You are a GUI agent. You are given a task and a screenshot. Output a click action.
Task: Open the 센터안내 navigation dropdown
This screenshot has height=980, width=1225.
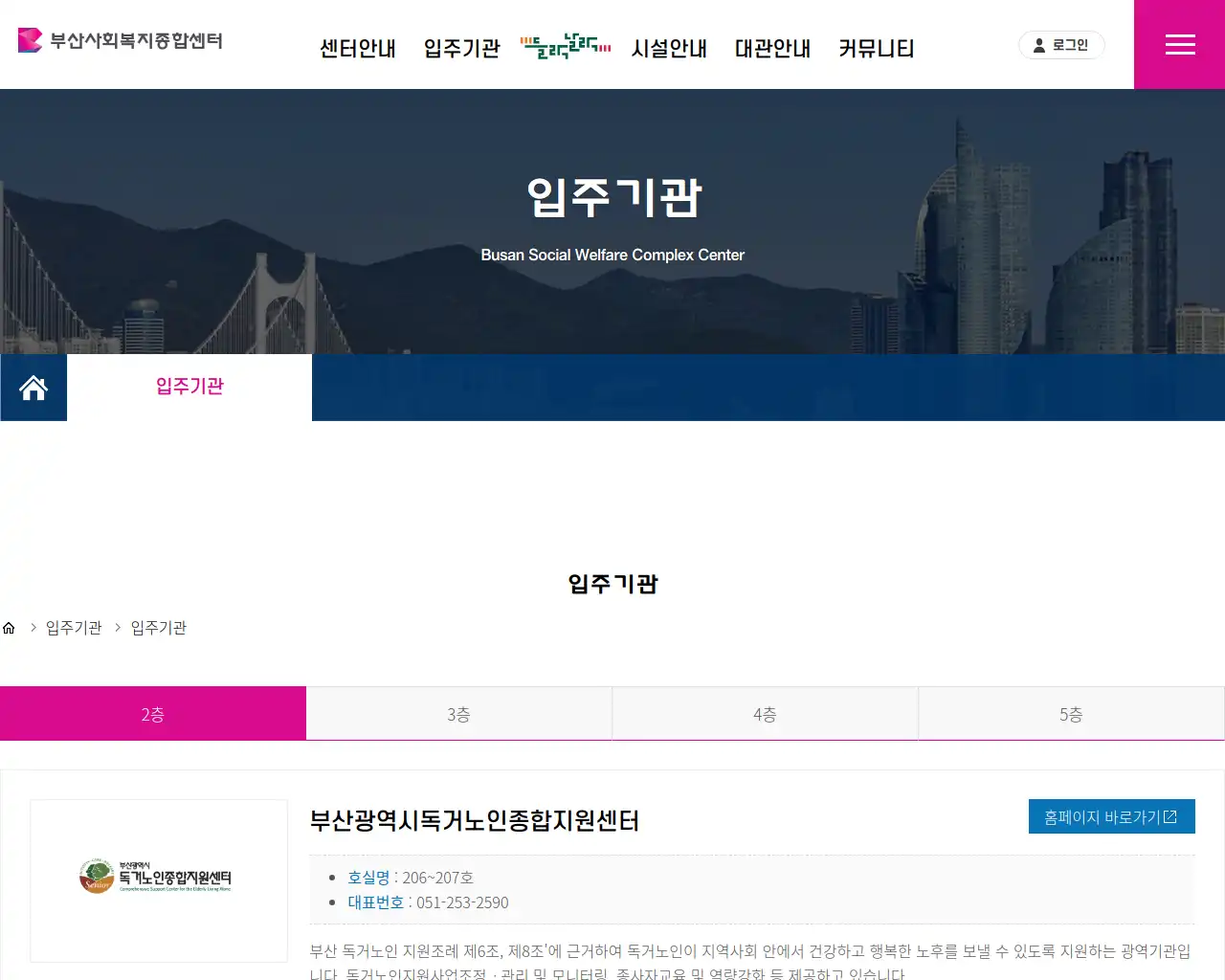[x=358, y=49]
